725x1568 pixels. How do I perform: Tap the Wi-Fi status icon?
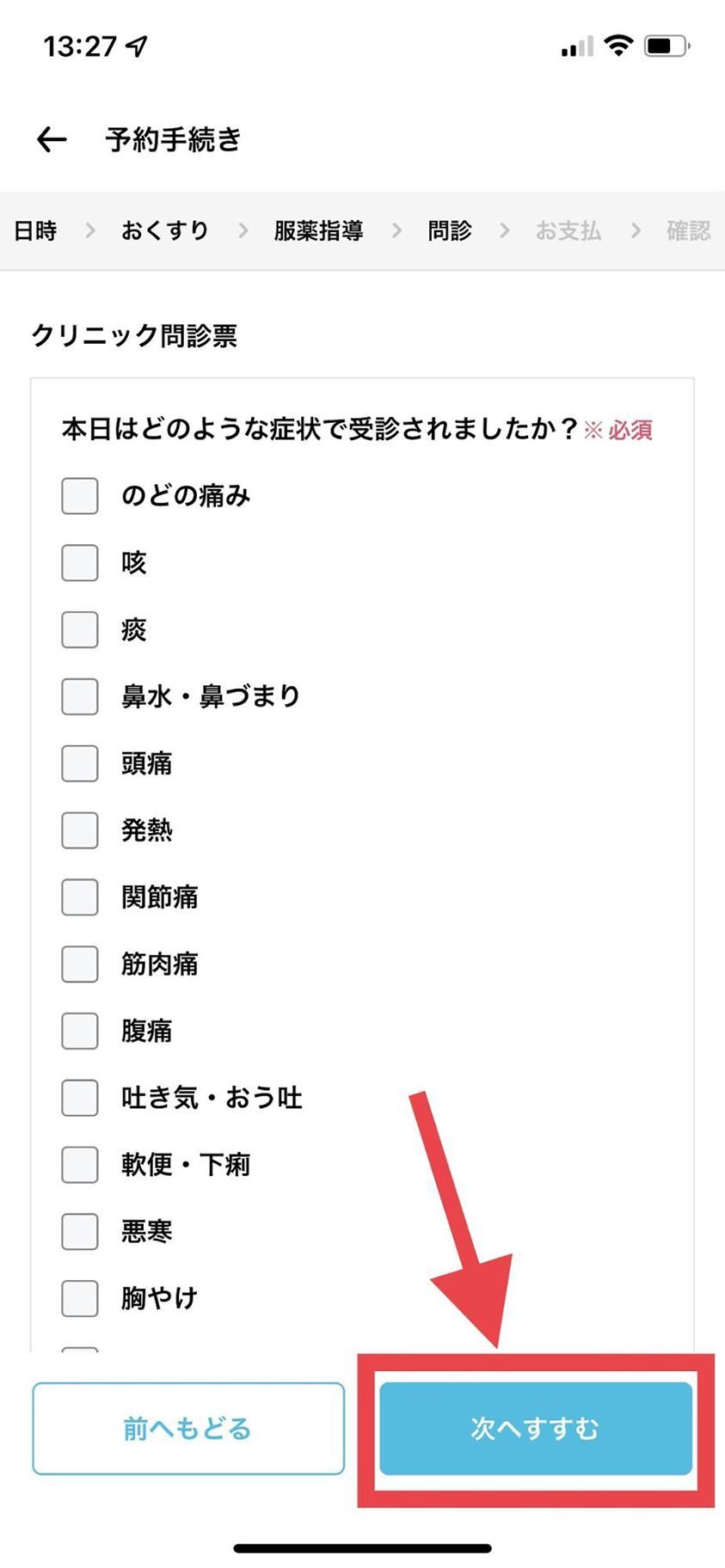click(x=618, y=46)
